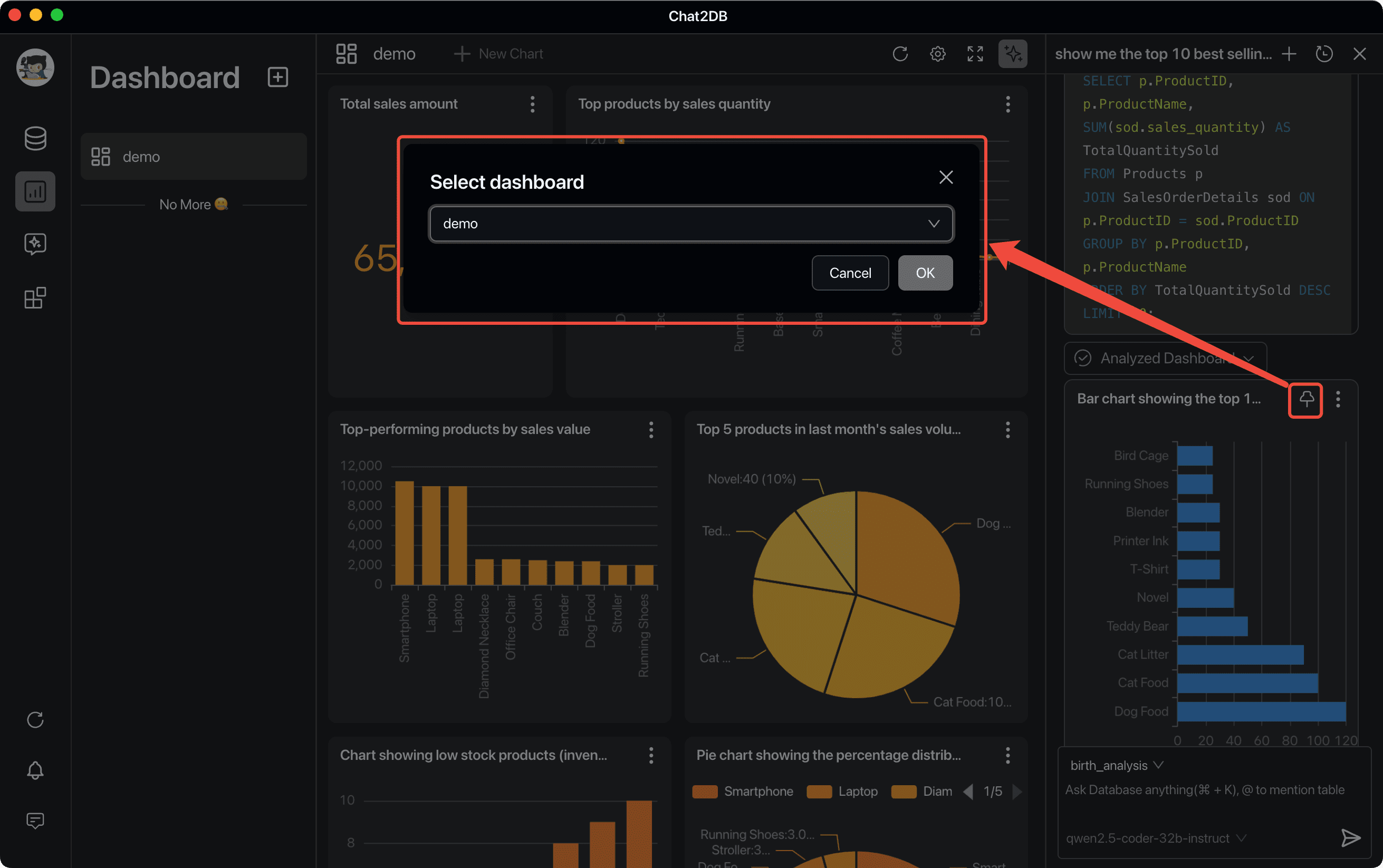
Task: Click the demo tab title in toolbar
Action: [394, 54]
